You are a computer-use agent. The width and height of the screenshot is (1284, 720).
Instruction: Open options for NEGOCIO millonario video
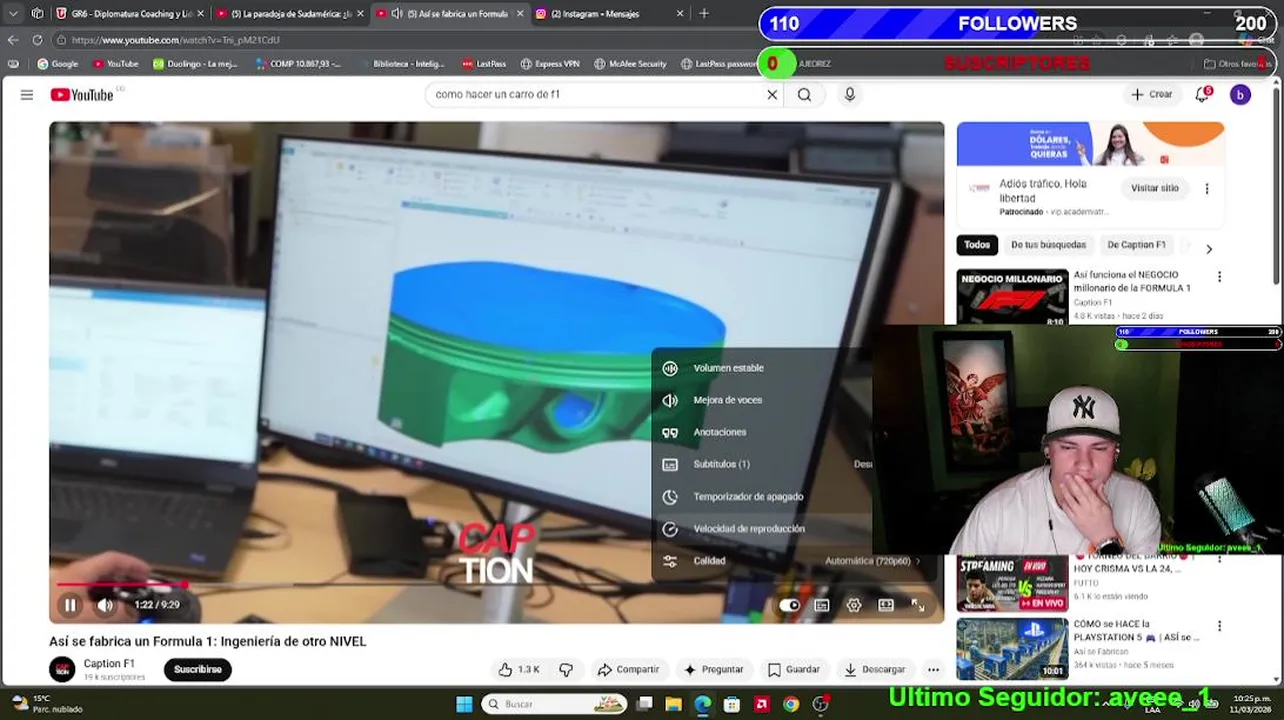pos(1219,276)
